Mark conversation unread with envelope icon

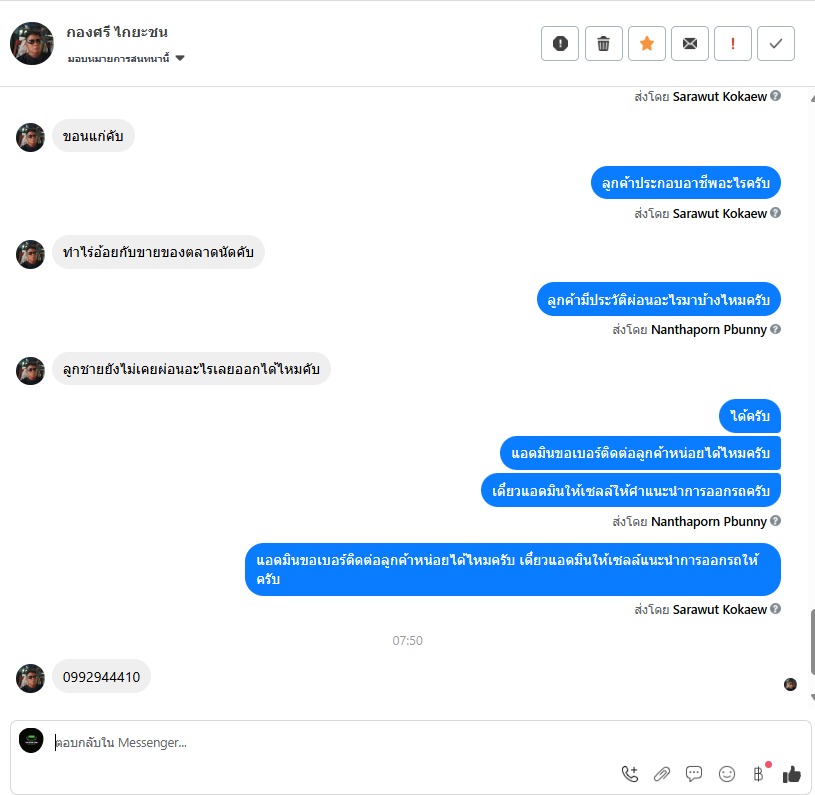(690, 44)
